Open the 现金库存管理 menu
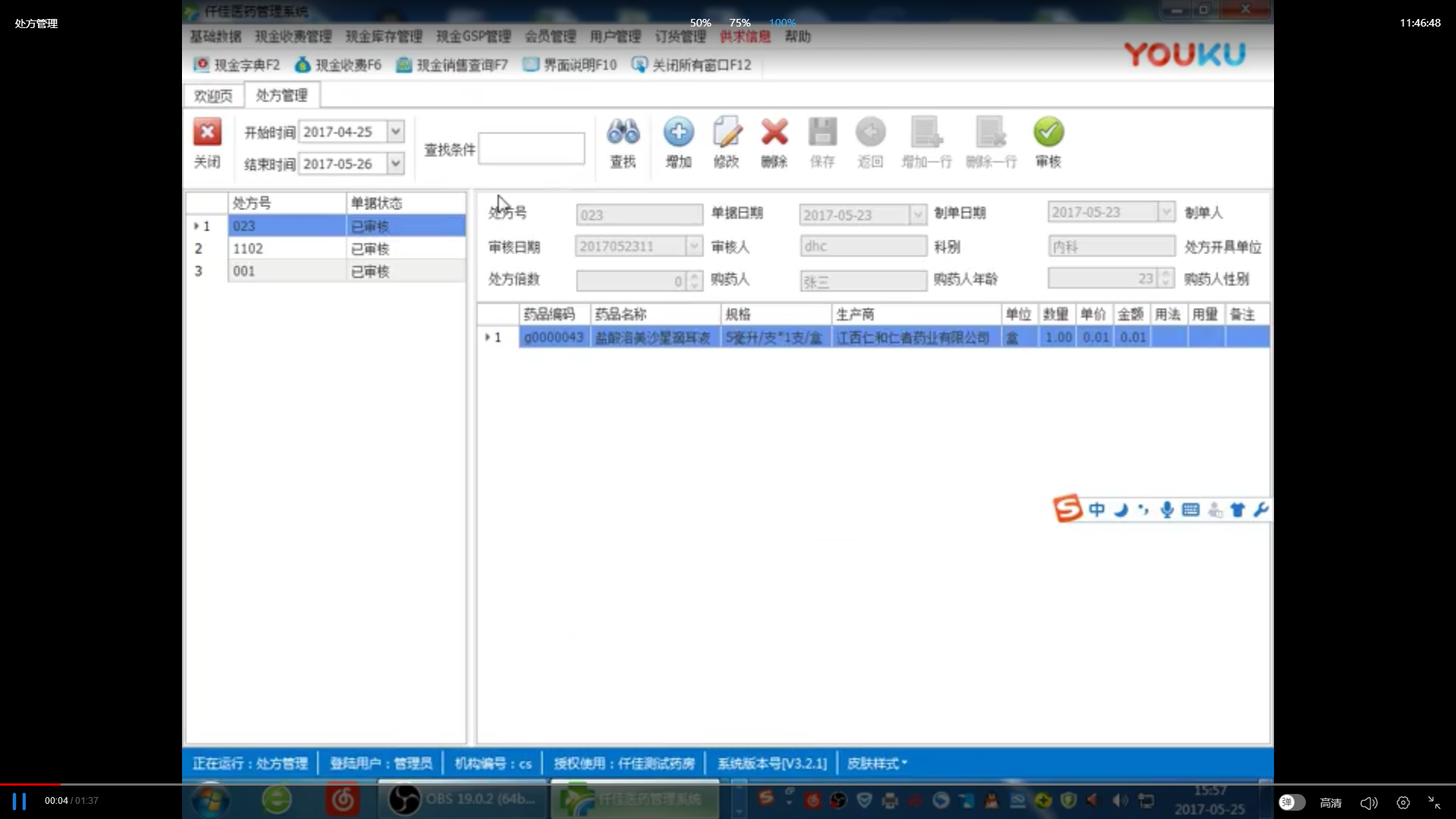 point(384,36)
